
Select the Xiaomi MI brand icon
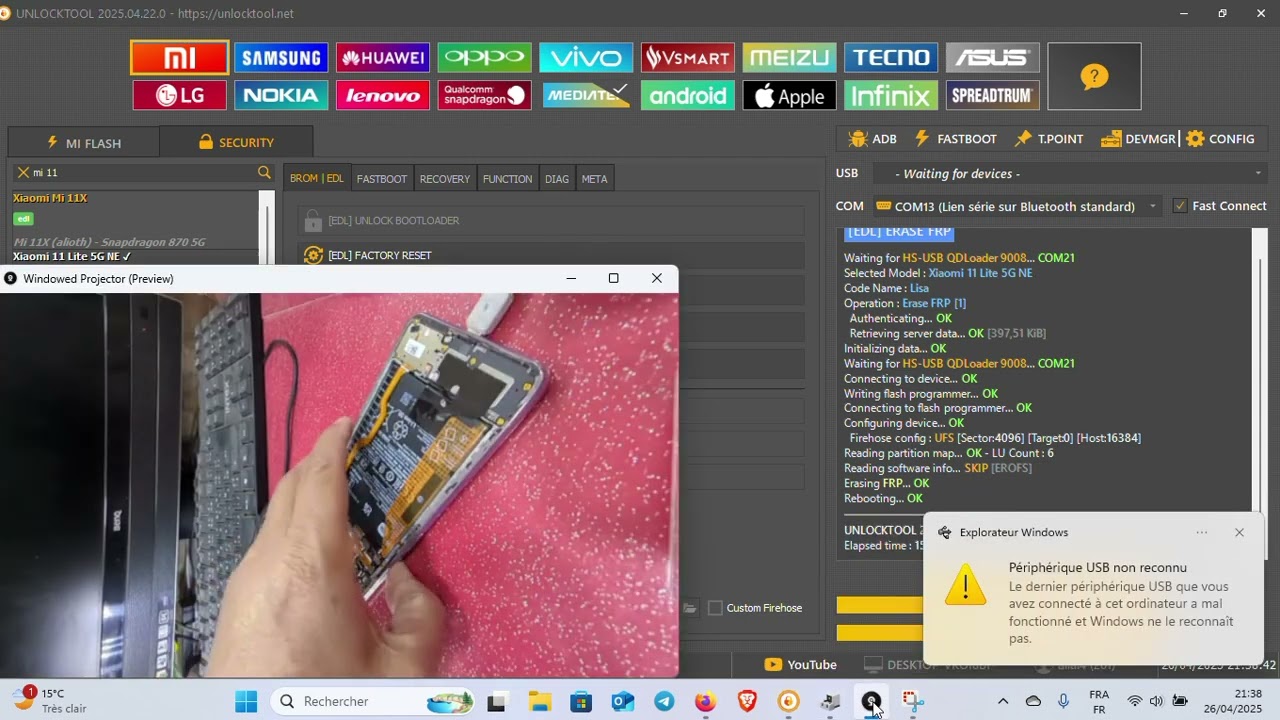point(180,58)
